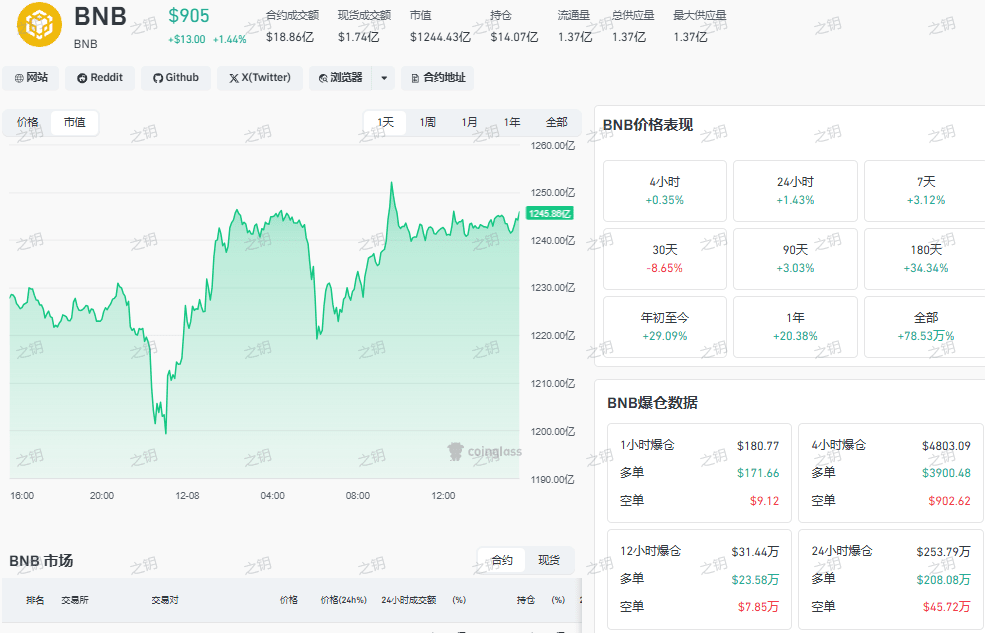Click the 市值 $1244.43亿 value
The height and width of the screenshot is (633, 985).
pos(440,37)
